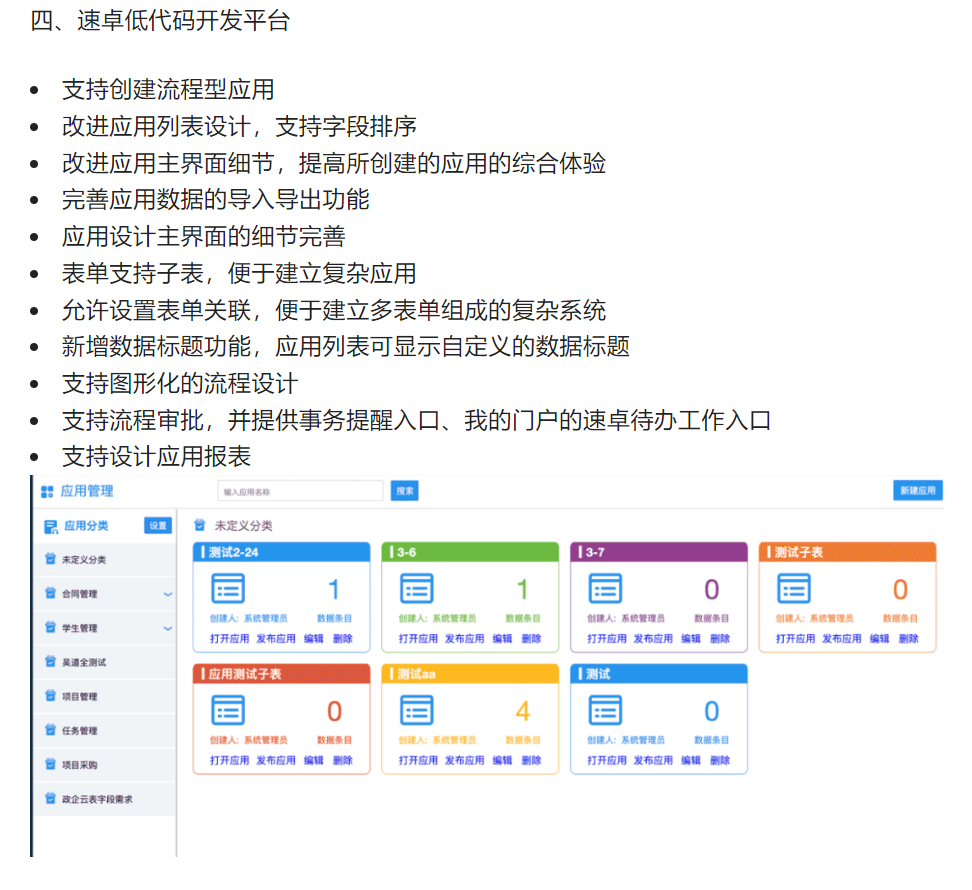Screen dimensions: 972x890
Task: Click the form icon in 测试子表 card
Action: (x=794, y=588)
